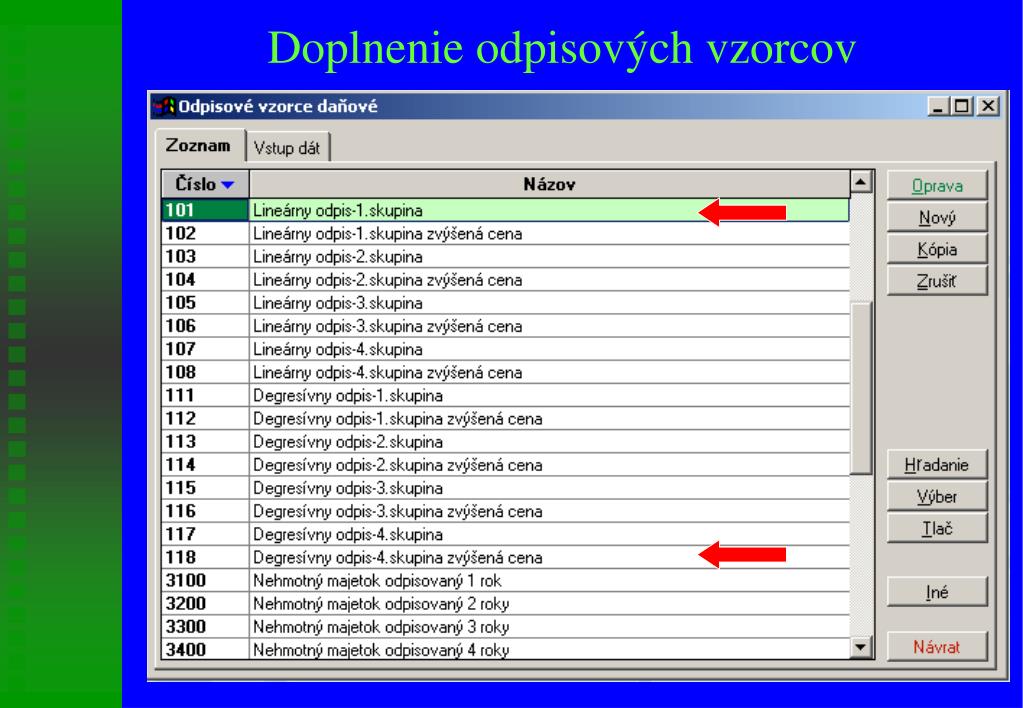Click the Výber button
Viewport: 1023px width, 708px height.
click(937, 497)
